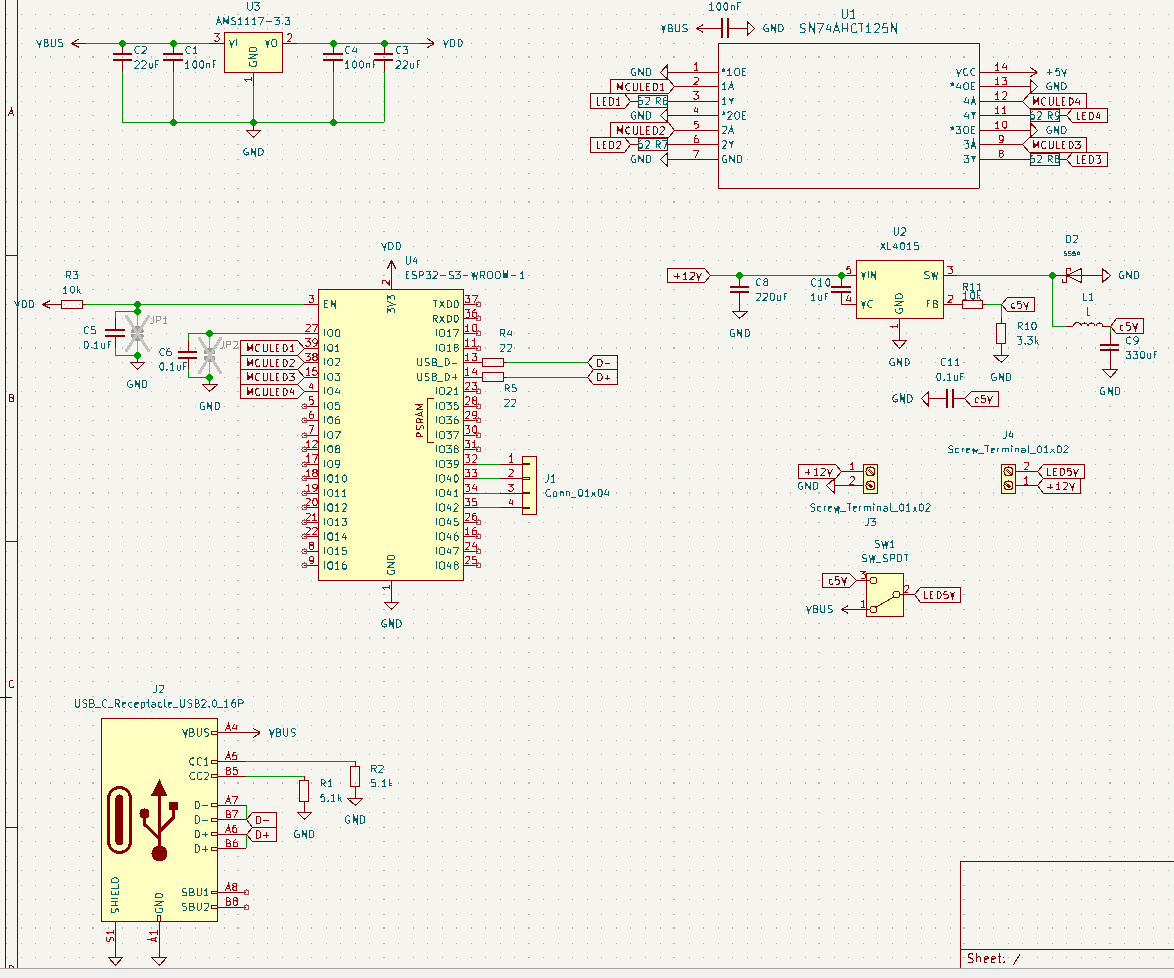
Task: Select the 10k resistor R3
Action: click(x=72, y=305)
